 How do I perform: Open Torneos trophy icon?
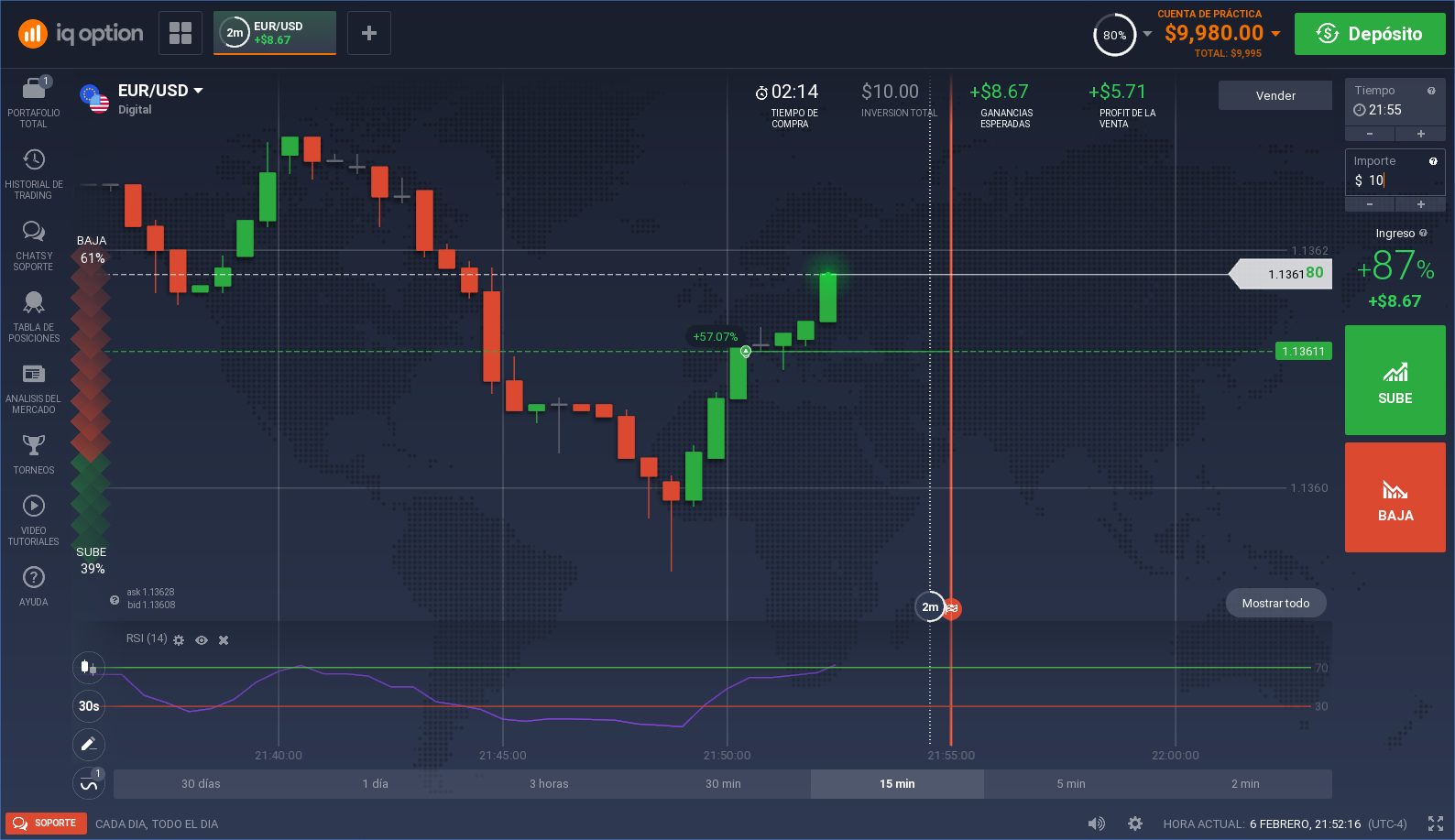tap(34, 445)
